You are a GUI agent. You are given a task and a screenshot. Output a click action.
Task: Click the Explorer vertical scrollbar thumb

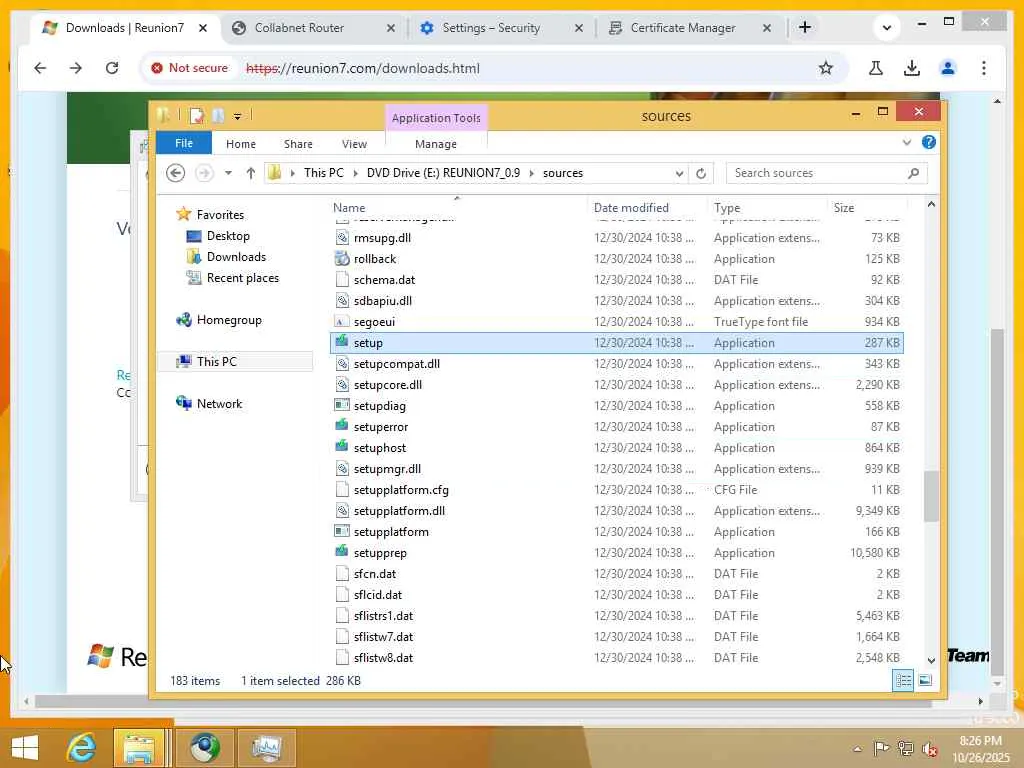coord(931,495)
